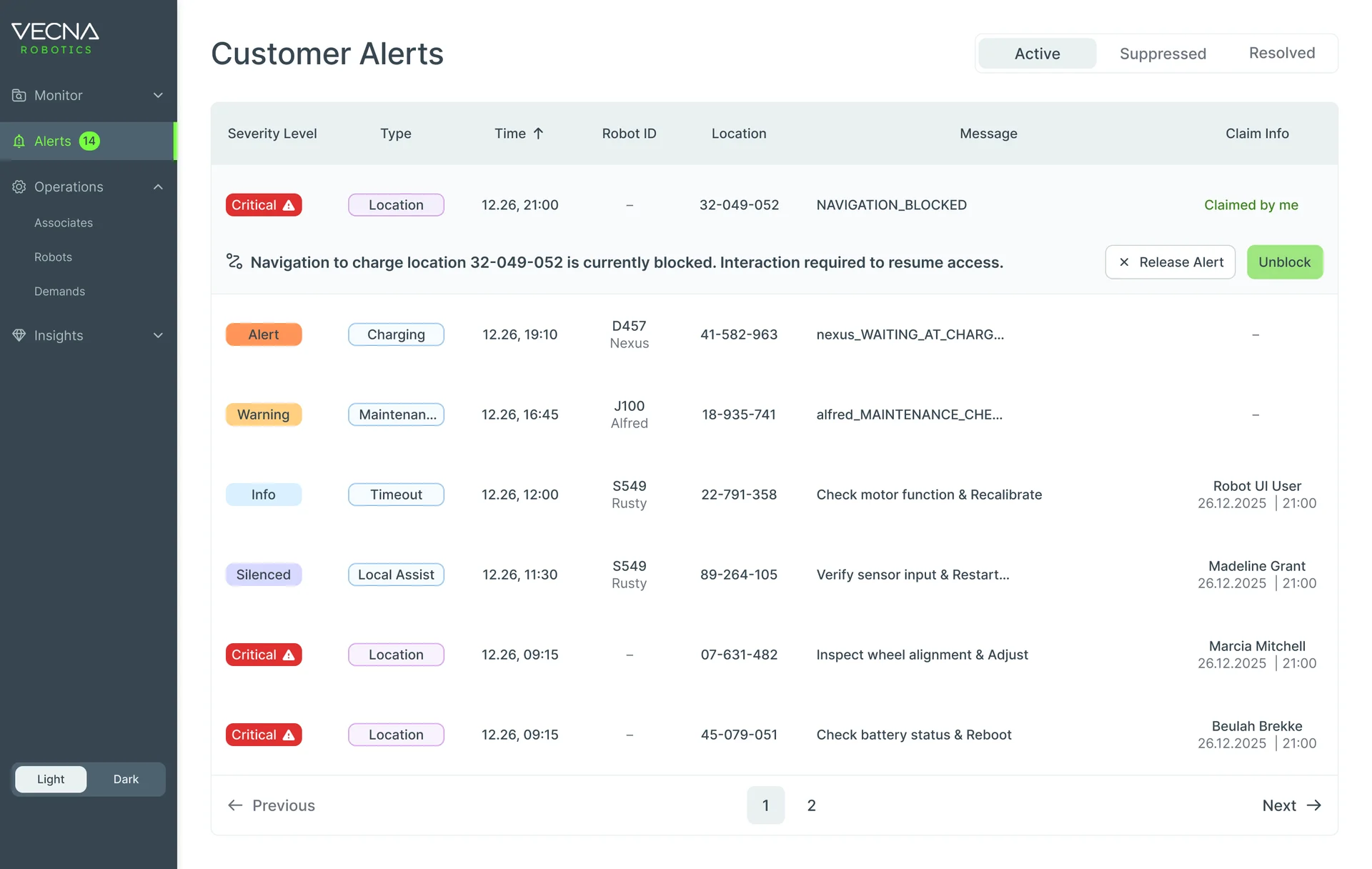Screen dimensions: 1372x869
Task: Click the left arrow icon beside Previous
Action: click(x=235, y=805)
